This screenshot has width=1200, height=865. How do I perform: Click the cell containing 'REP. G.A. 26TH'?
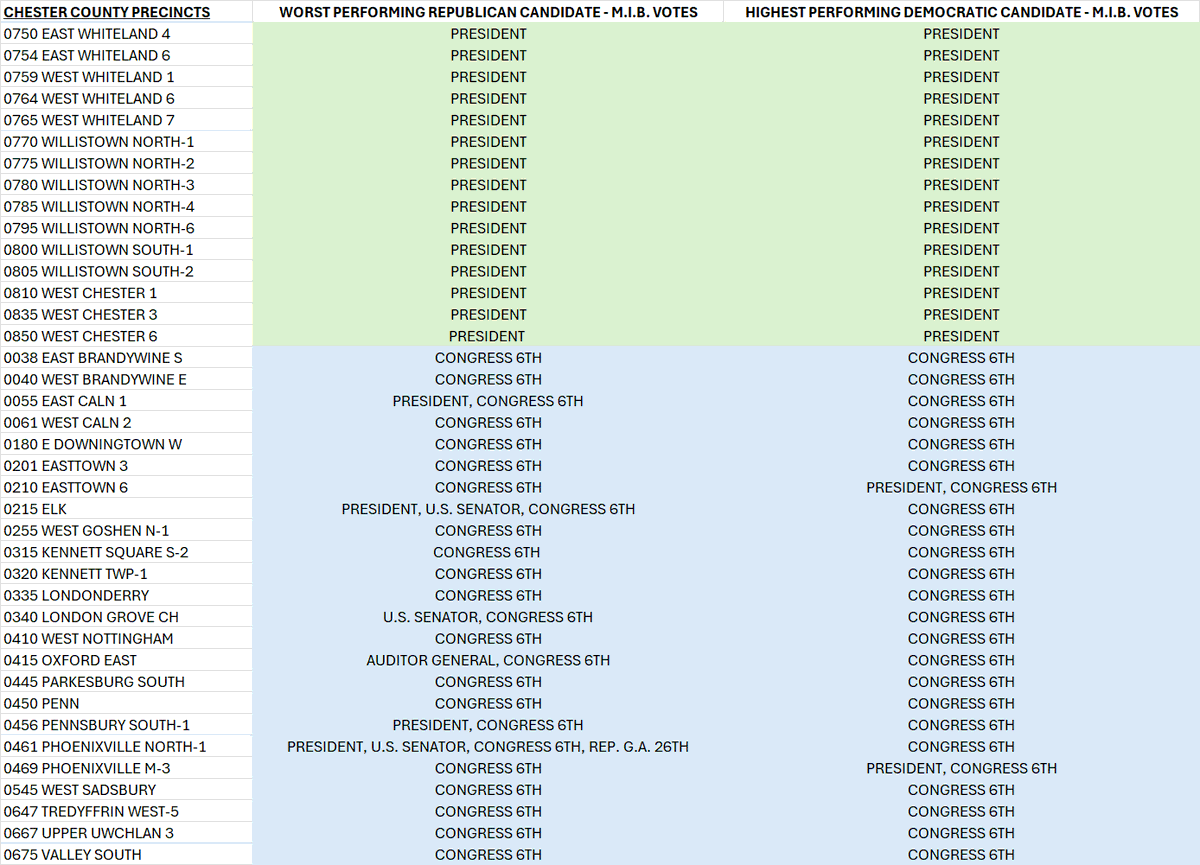point(488,747)
